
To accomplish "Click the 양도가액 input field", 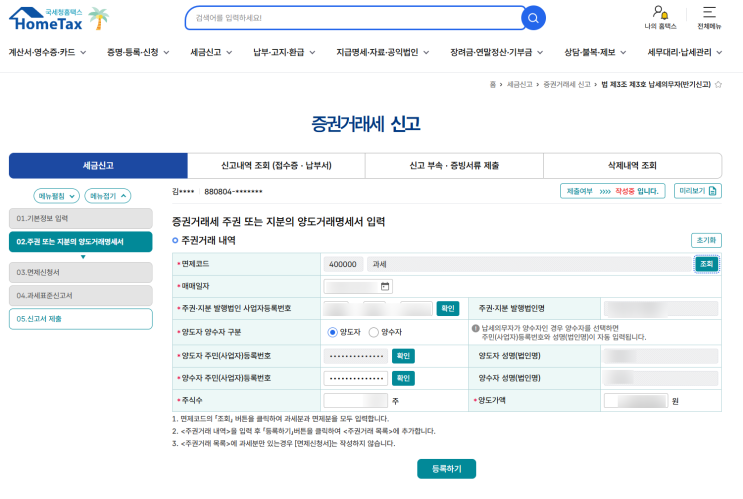I will pyautogui.click(x=636, y=400).
